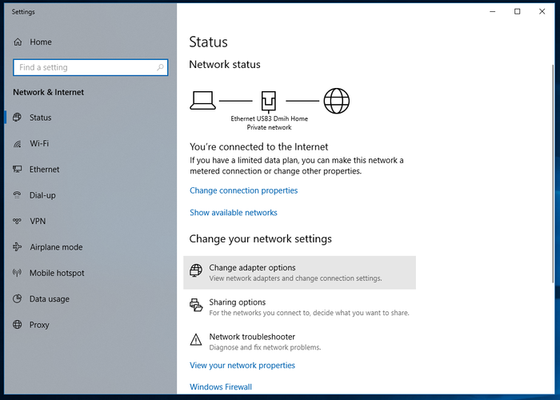Open the Windows Firewall link
560x400 pixels.
pos(221,387)
